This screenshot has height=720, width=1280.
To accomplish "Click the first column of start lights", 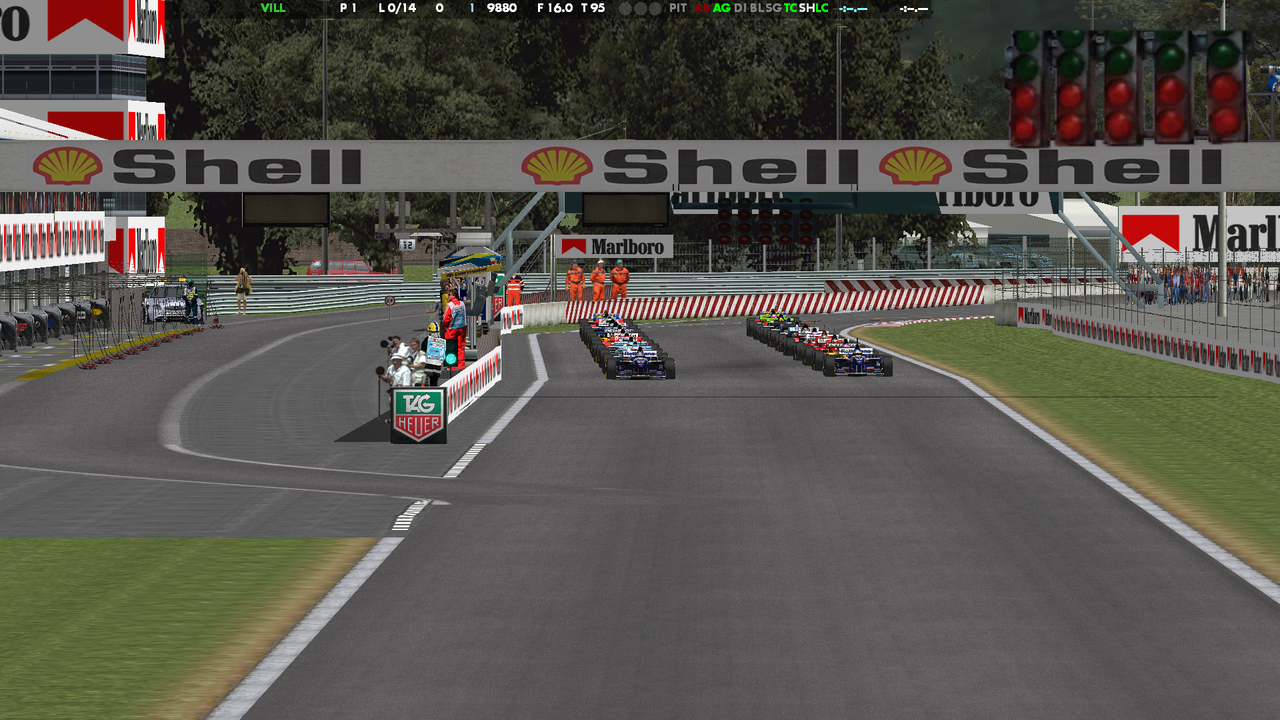I will click(x=1026, y=87).
